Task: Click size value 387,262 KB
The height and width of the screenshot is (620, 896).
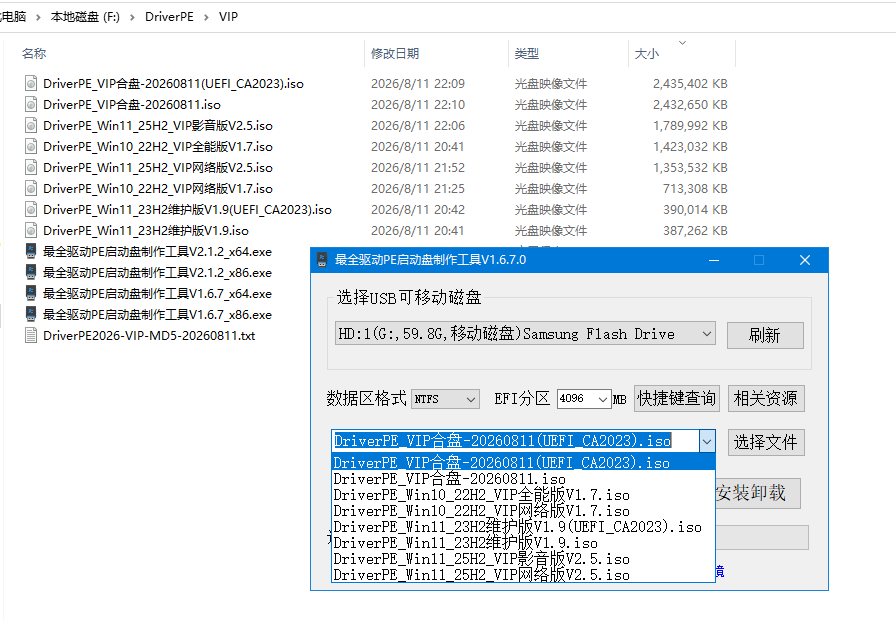Action: (695, 231)
